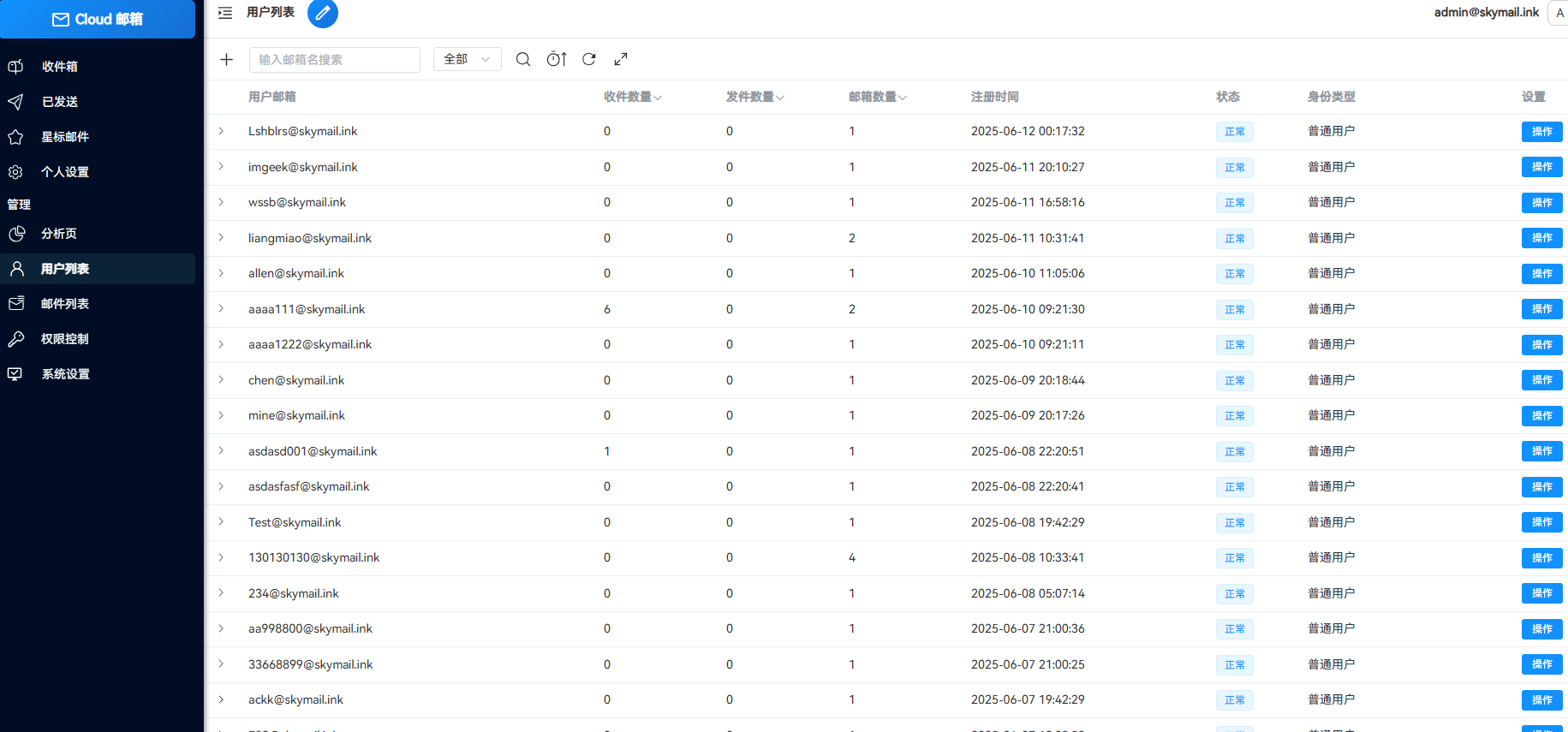Viewport: 1568px width, 732px height.
Task: Click the key icon for 权限控制
Action: (x=16, y=339)
